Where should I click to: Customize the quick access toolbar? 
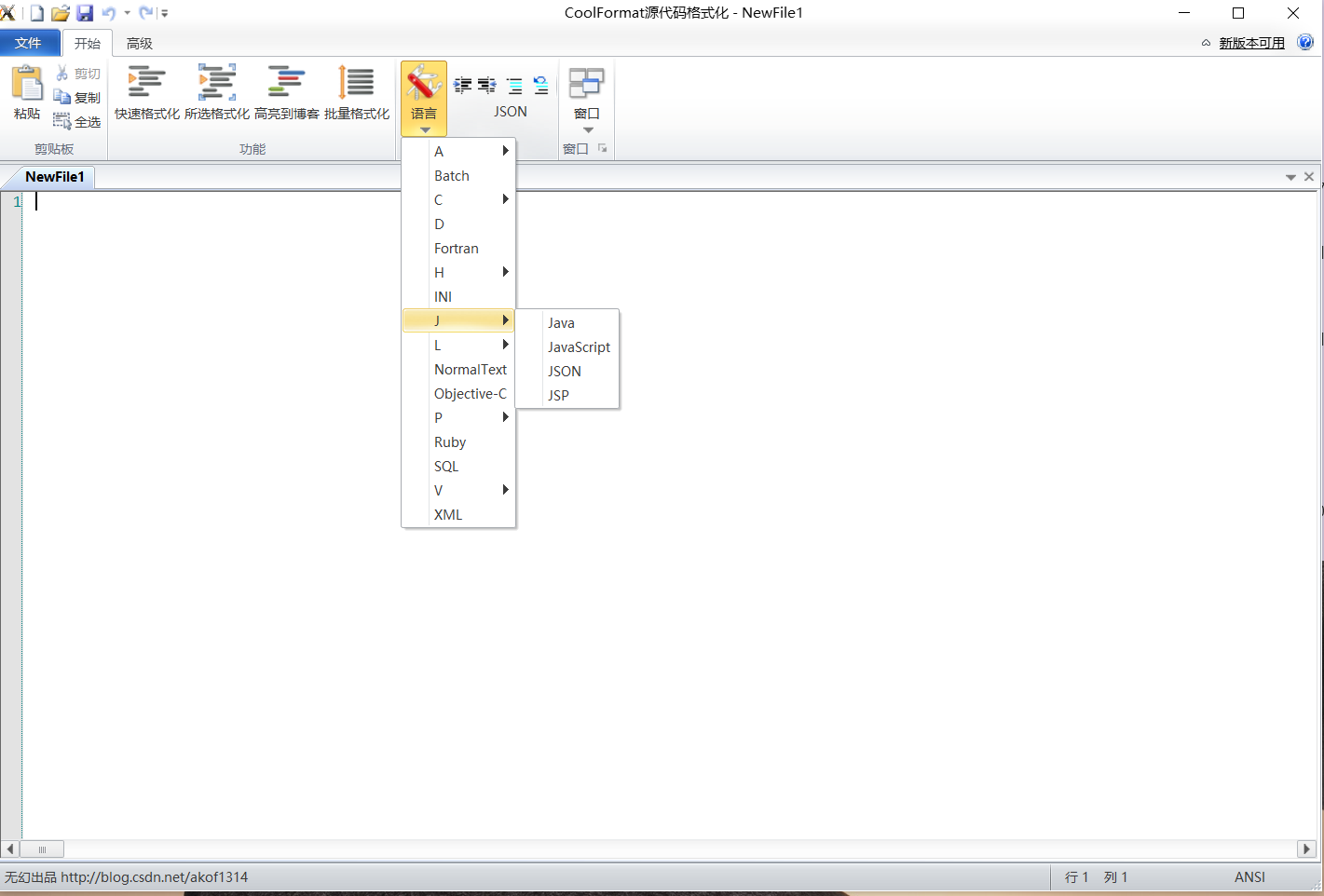tap(164, 13)
